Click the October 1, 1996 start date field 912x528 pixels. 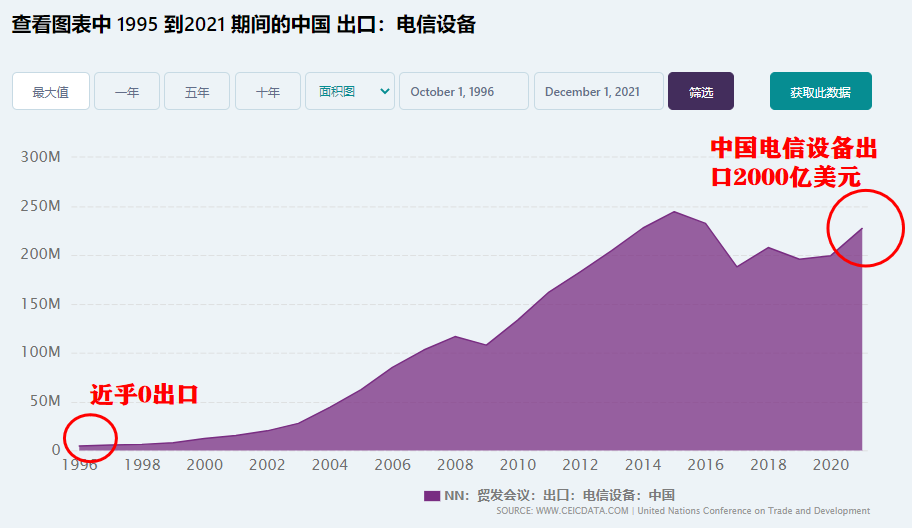coord(463,92)
